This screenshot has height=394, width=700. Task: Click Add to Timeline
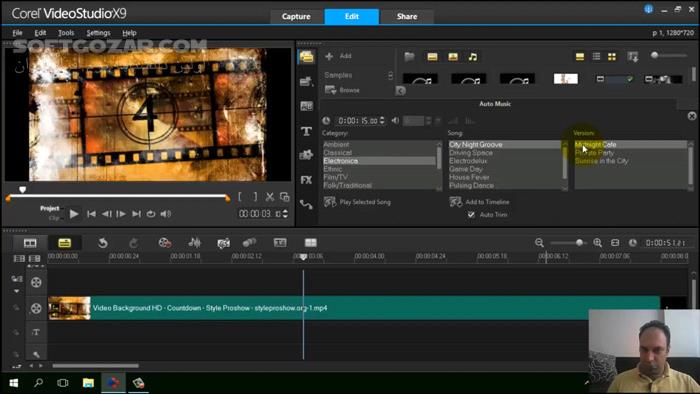(x=479, y=202)
